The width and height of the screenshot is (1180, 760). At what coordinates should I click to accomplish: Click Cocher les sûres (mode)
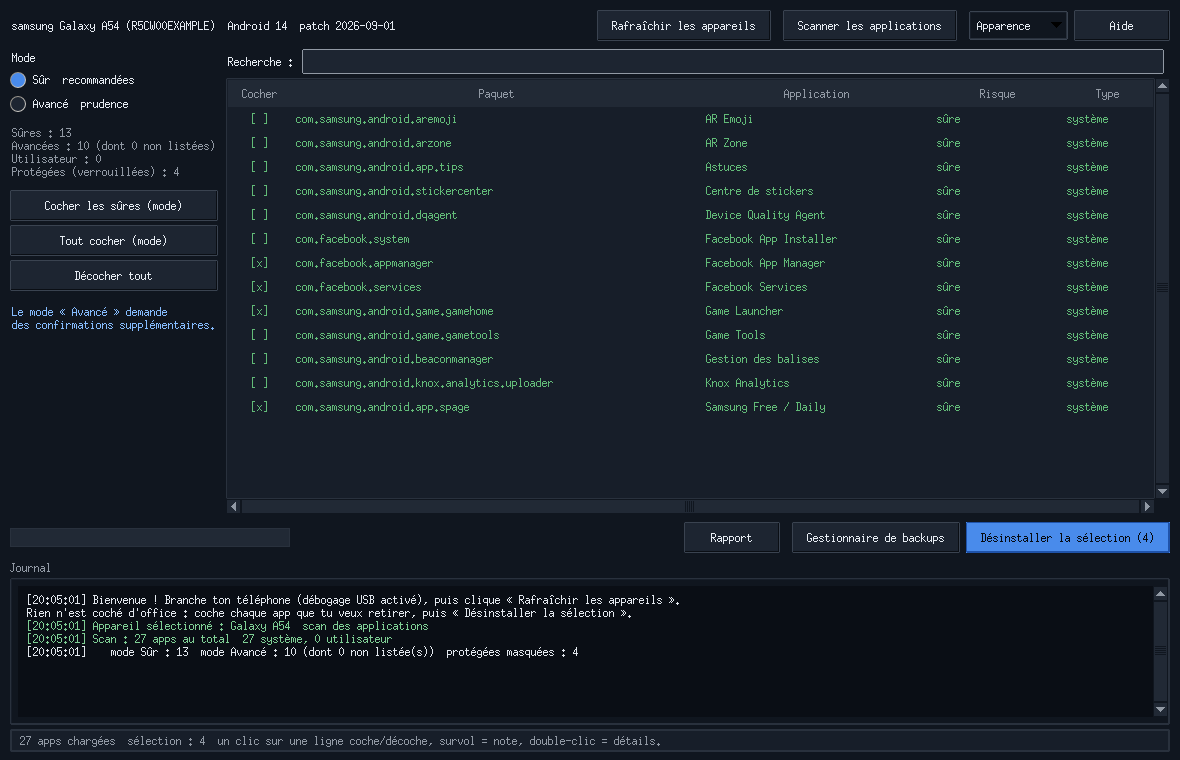tap(114, 206)
